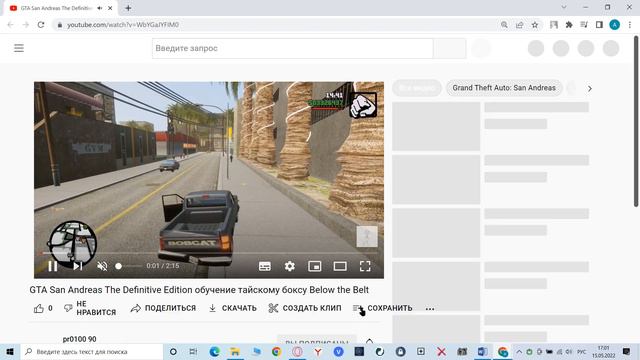Click the page vertical scrollbar
This screenshot has width=640, height=360.
[636, 122]
